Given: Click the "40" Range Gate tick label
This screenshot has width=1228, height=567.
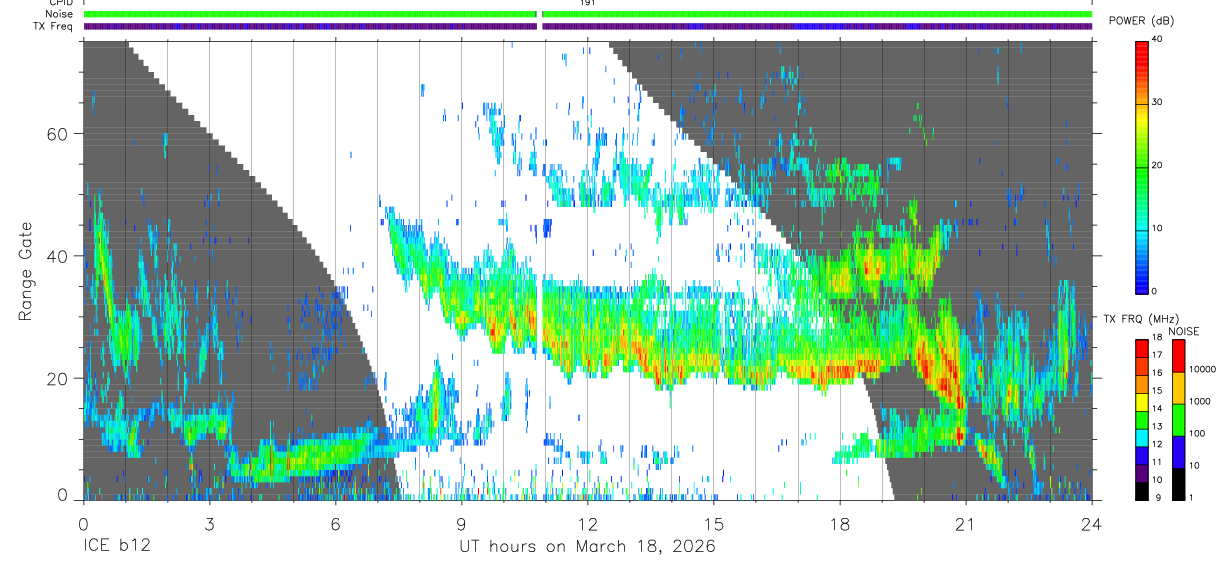Looking at the screenshot, I should coord(60,256).
